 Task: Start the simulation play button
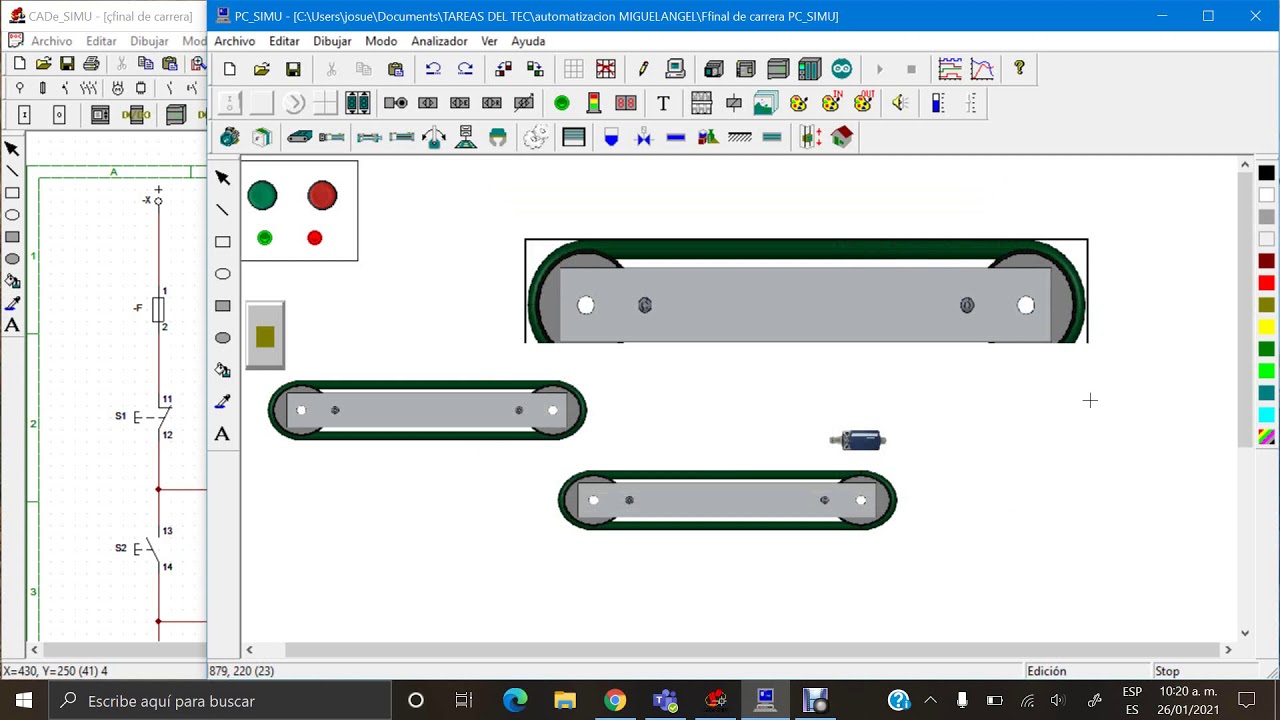tap(879, 69)
